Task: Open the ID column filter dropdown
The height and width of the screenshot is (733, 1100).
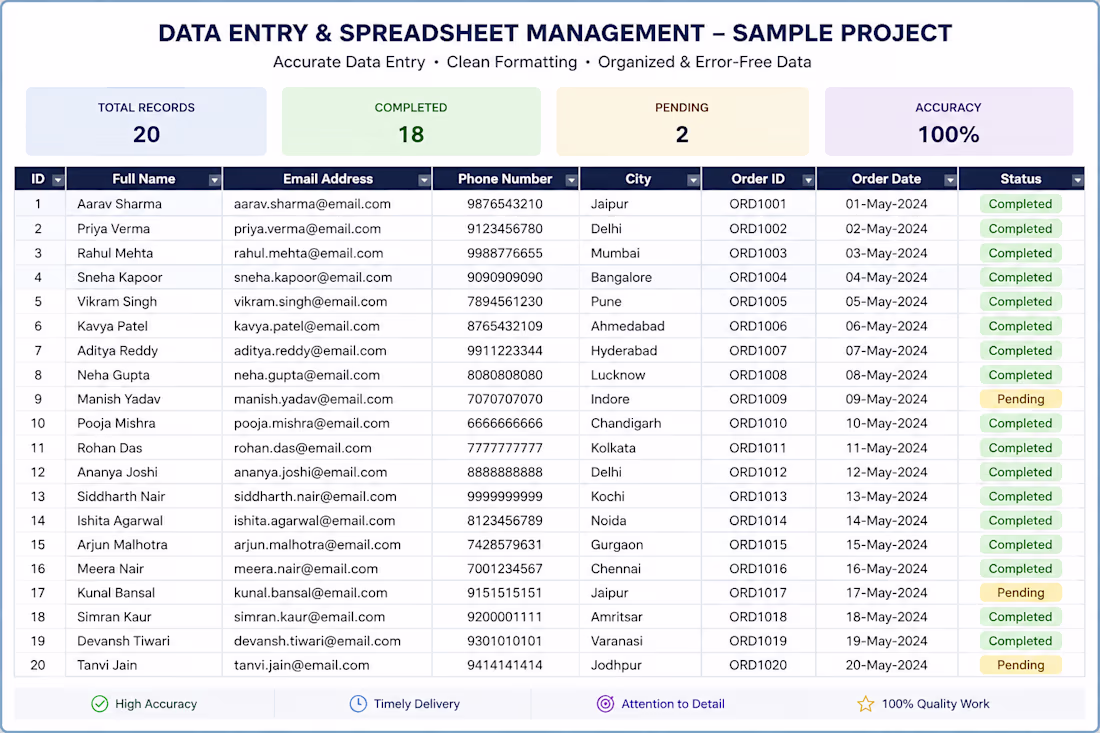Action: (x=58, y=180)
